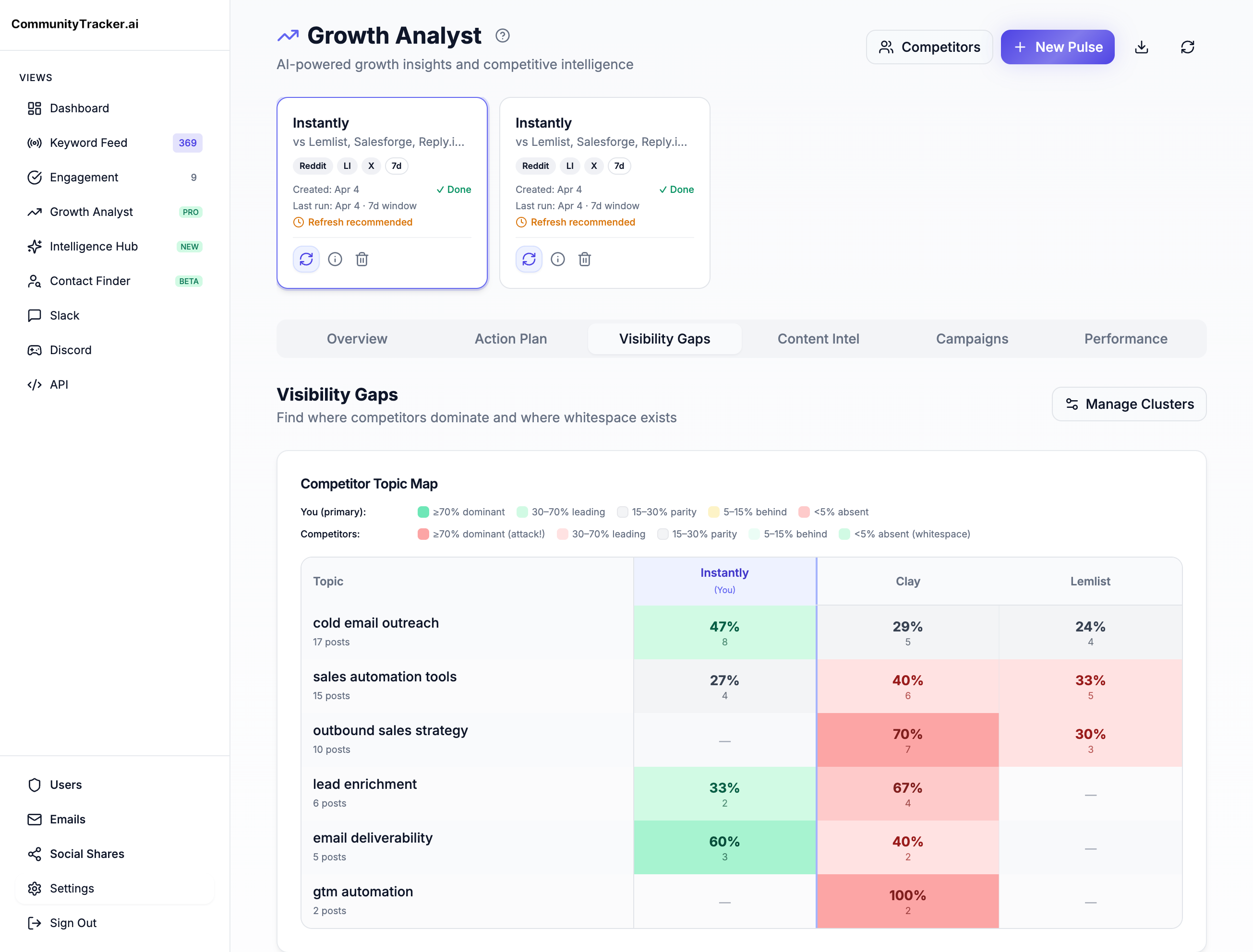This screenshot has width=1253, height=952.
Task: Click the Instantly (You) column header
Action: tap(724, 581)
